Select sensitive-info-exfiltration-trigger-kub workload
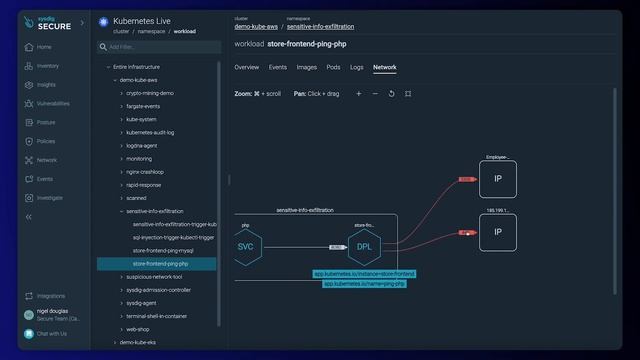This screenshot has height=360, width=640. click(175, 224)
